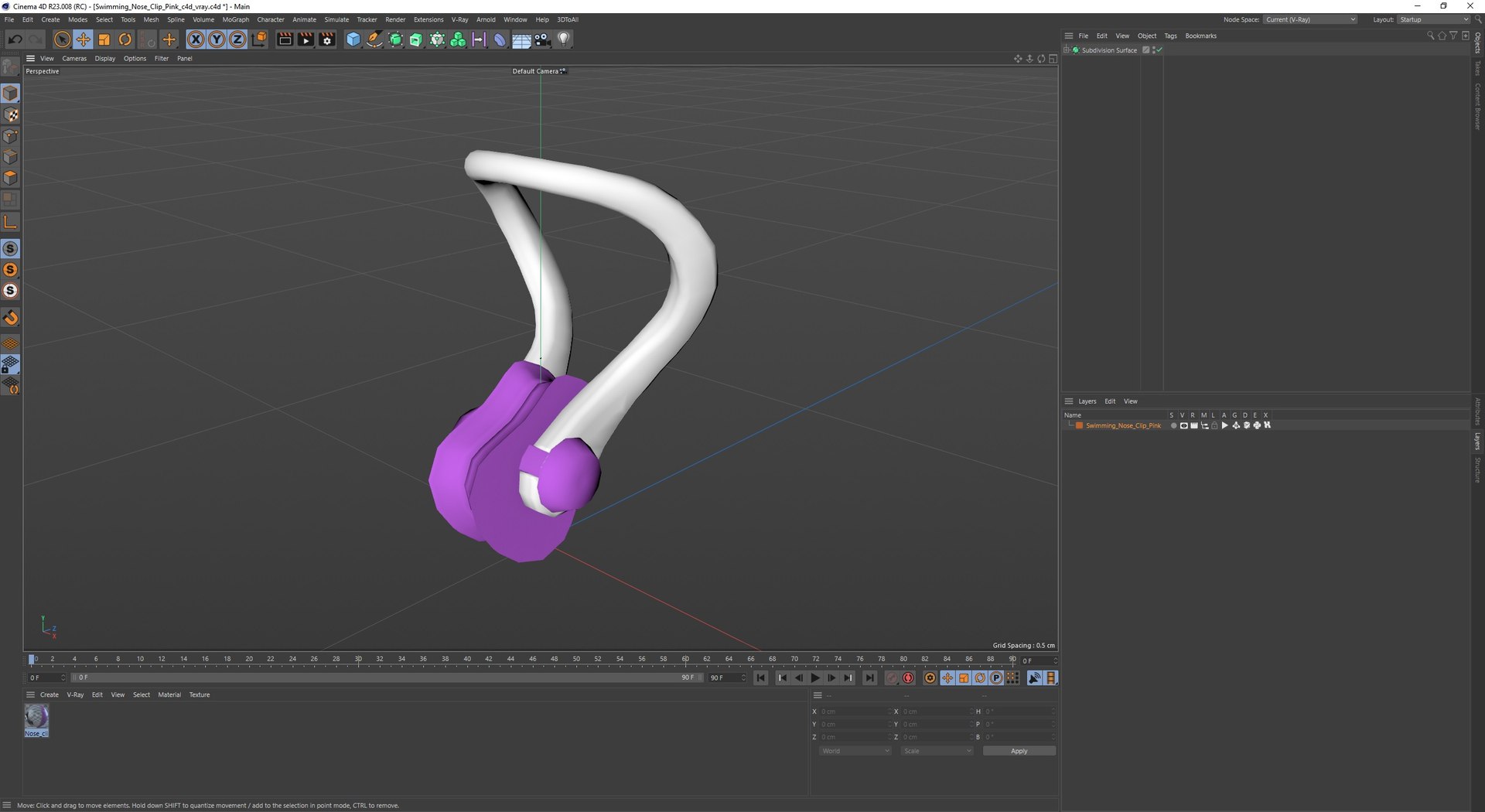The image size is (1485, 812).
Task: Switch to Texture mode in left palette
Action: click(11, 114)
